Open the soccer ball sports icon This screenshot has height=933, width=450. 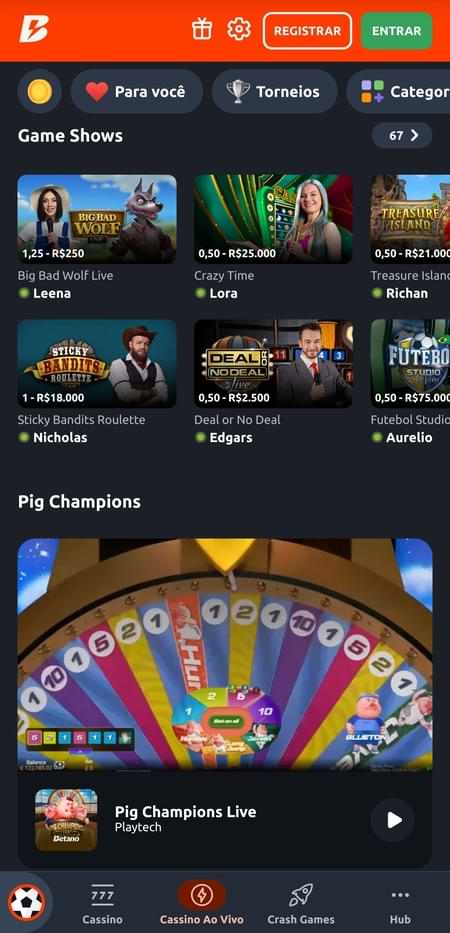pyautogui.click(x=26, y=903)
